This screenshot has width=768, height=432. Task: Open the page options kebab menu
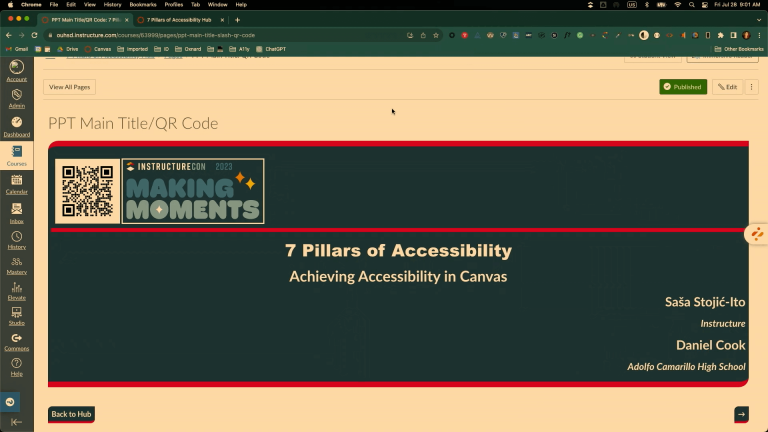click(x=751, y=87)
